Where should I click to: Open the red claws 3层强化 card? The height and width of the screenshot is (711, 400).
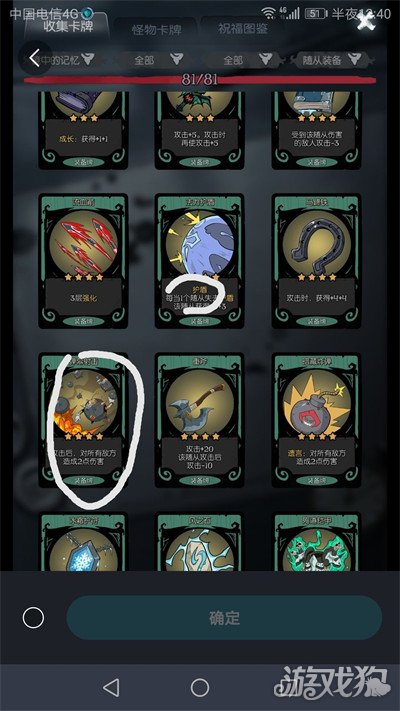(83, 261)
